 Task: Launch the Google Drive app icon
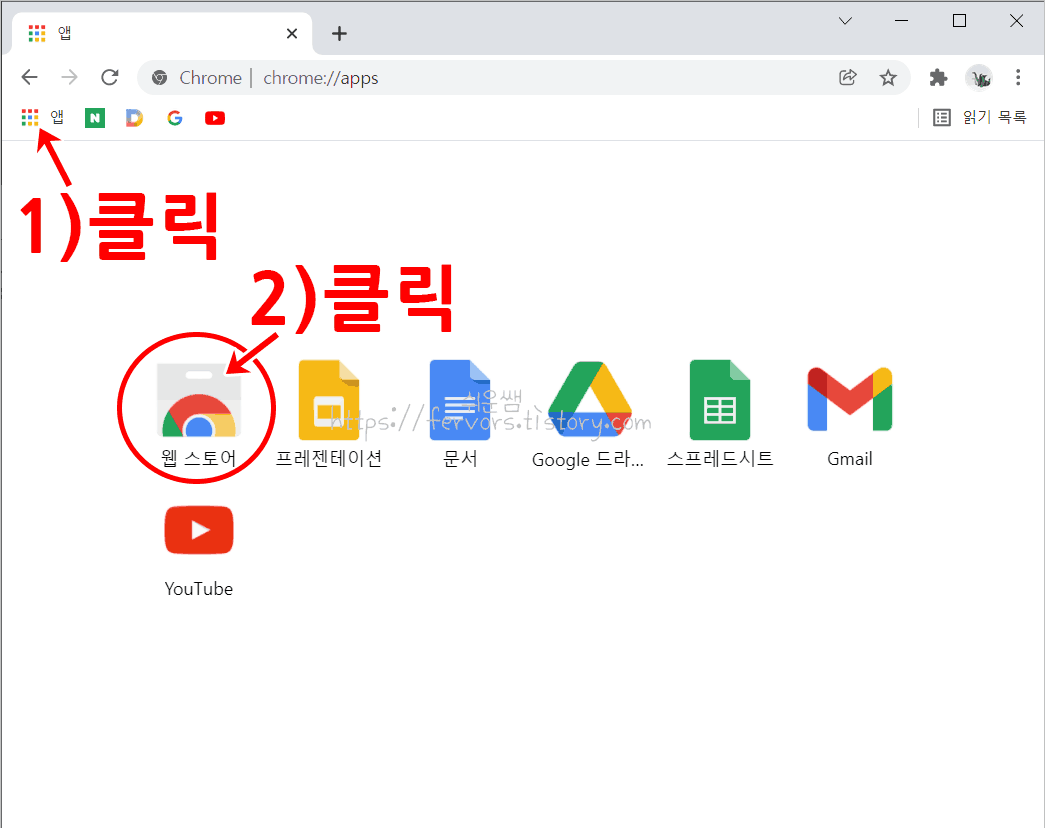point(590,399)
